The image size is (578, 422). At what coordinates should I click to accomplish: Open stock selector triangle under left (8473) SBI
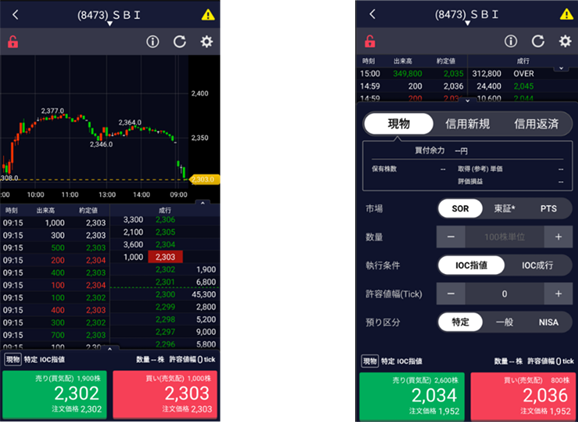tap(109, 24)
